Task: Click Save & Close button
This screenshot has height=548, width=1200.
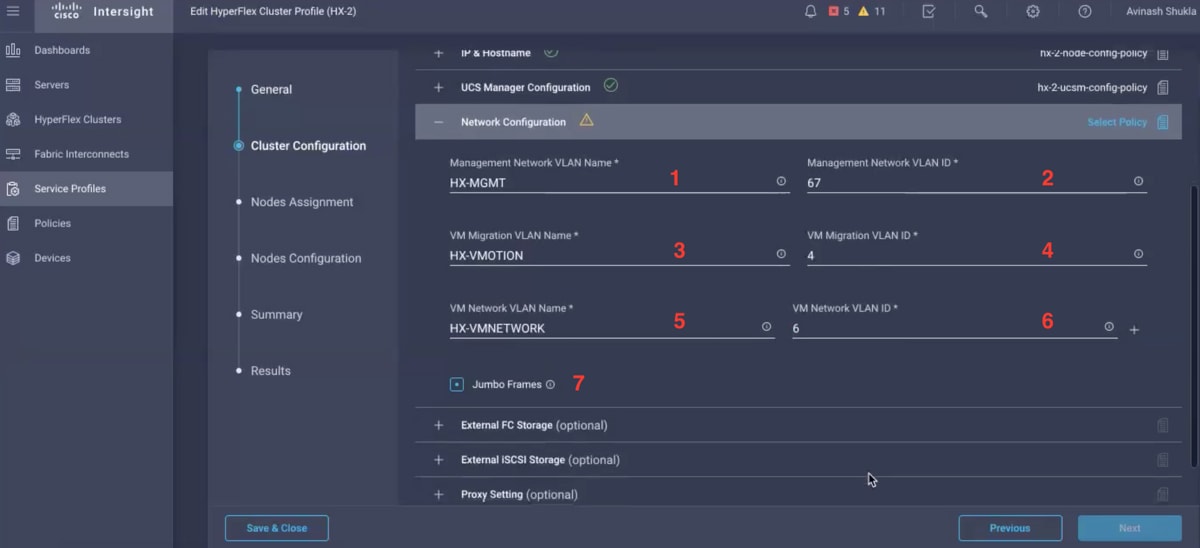Action: pyautogui.click(x=277, y=528)
